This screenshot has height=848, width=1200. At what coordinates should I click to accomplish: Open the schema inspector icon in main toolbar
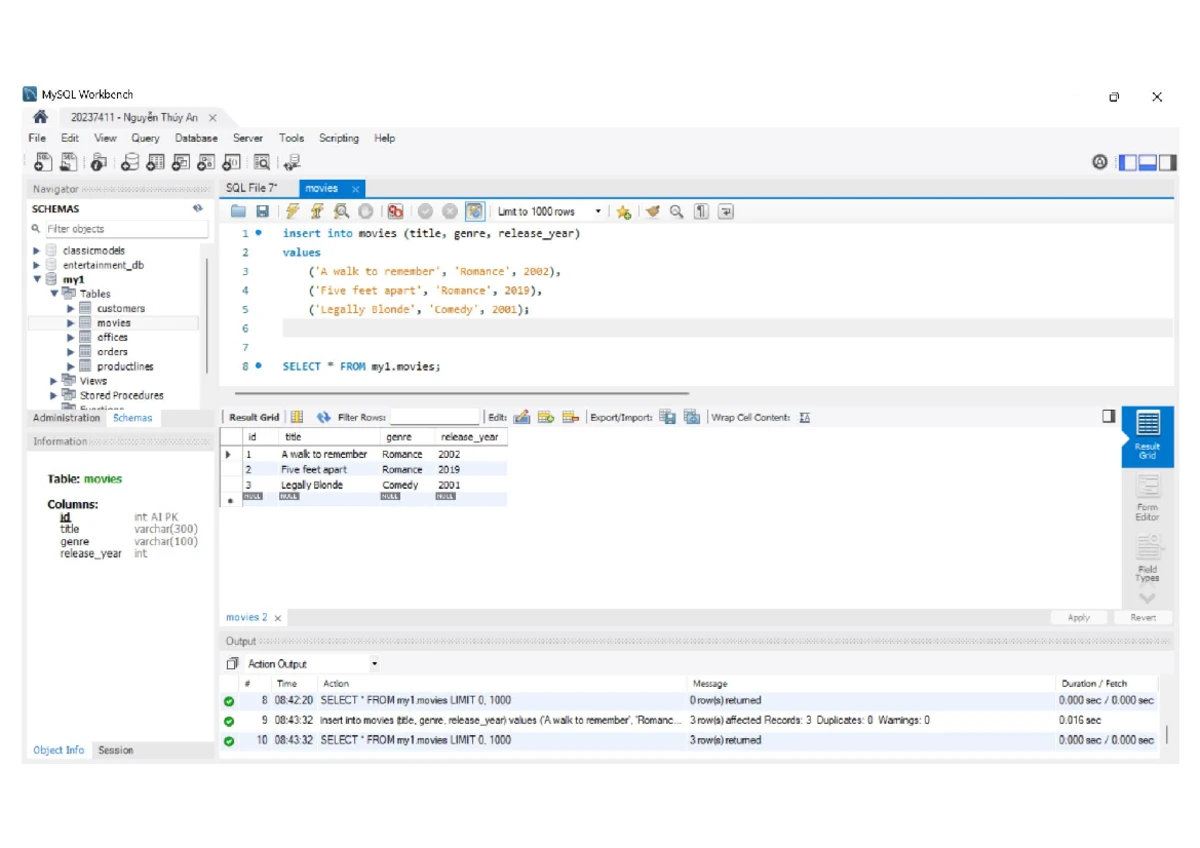click(x=99, y=162)
